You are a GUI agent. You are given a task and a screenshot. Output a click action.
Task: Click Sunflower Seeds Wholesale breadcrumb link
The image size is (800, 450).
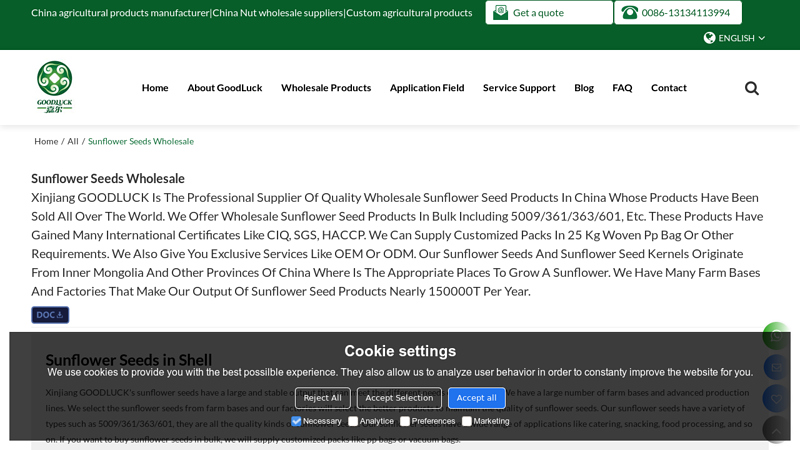(x=141, y=141)
